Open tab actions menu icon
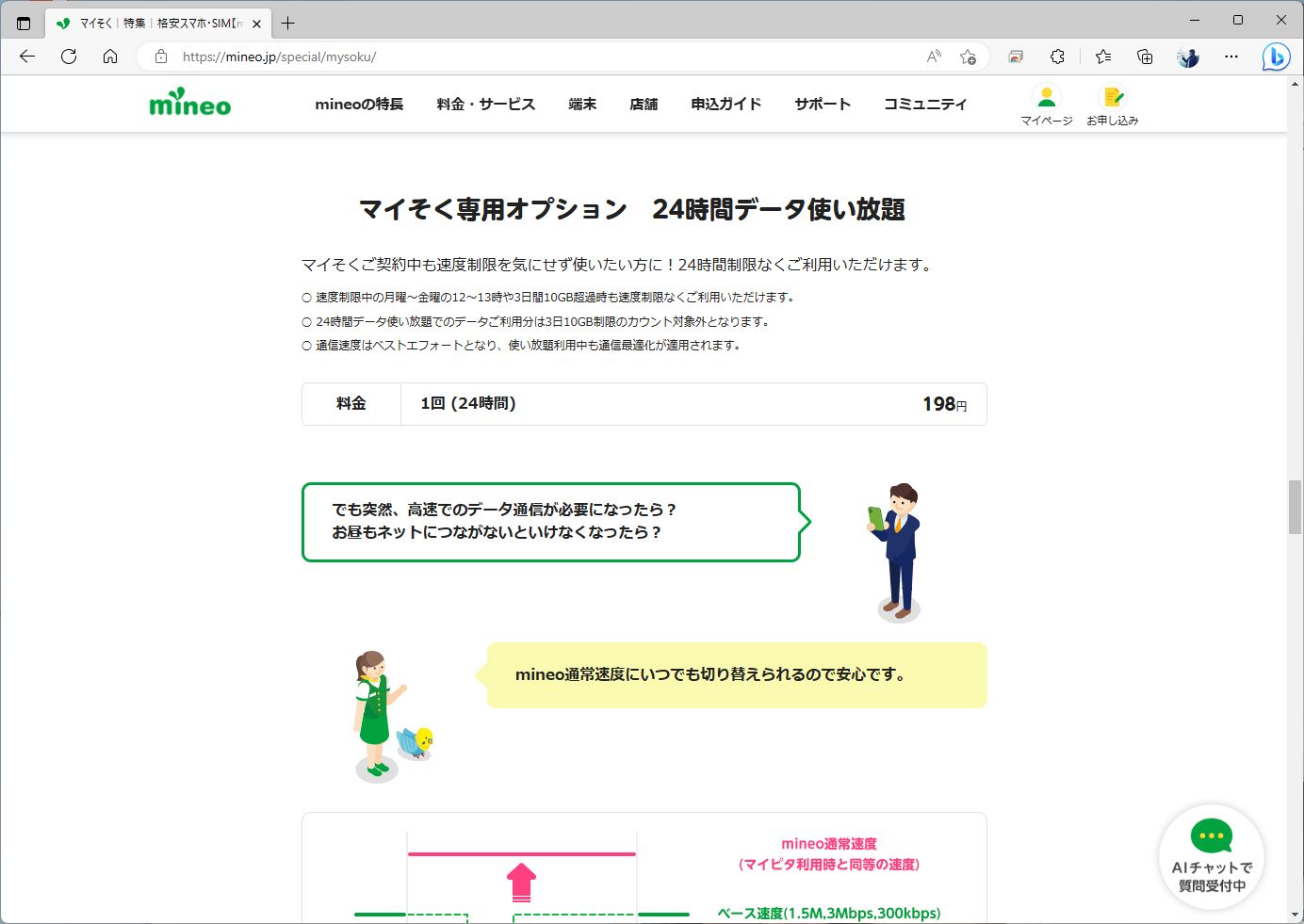The image size is (1304, 924). (24, 23)
